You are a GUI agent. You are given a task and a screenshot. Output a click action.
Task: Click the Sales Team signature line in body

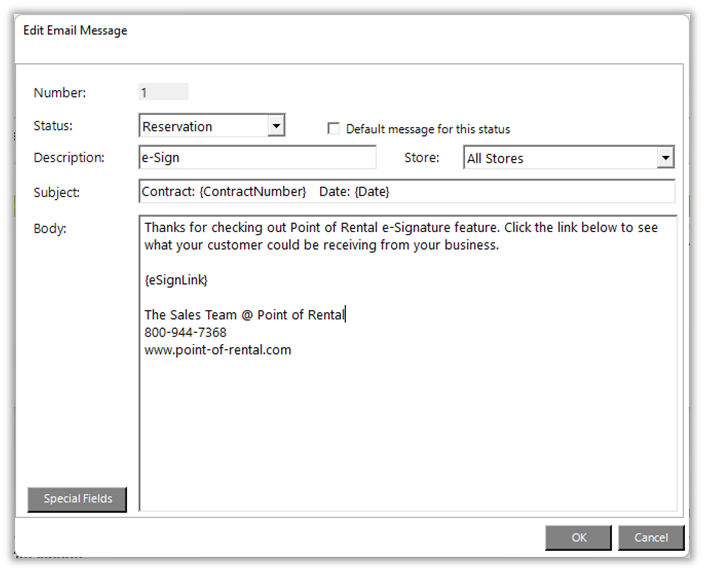244,315
